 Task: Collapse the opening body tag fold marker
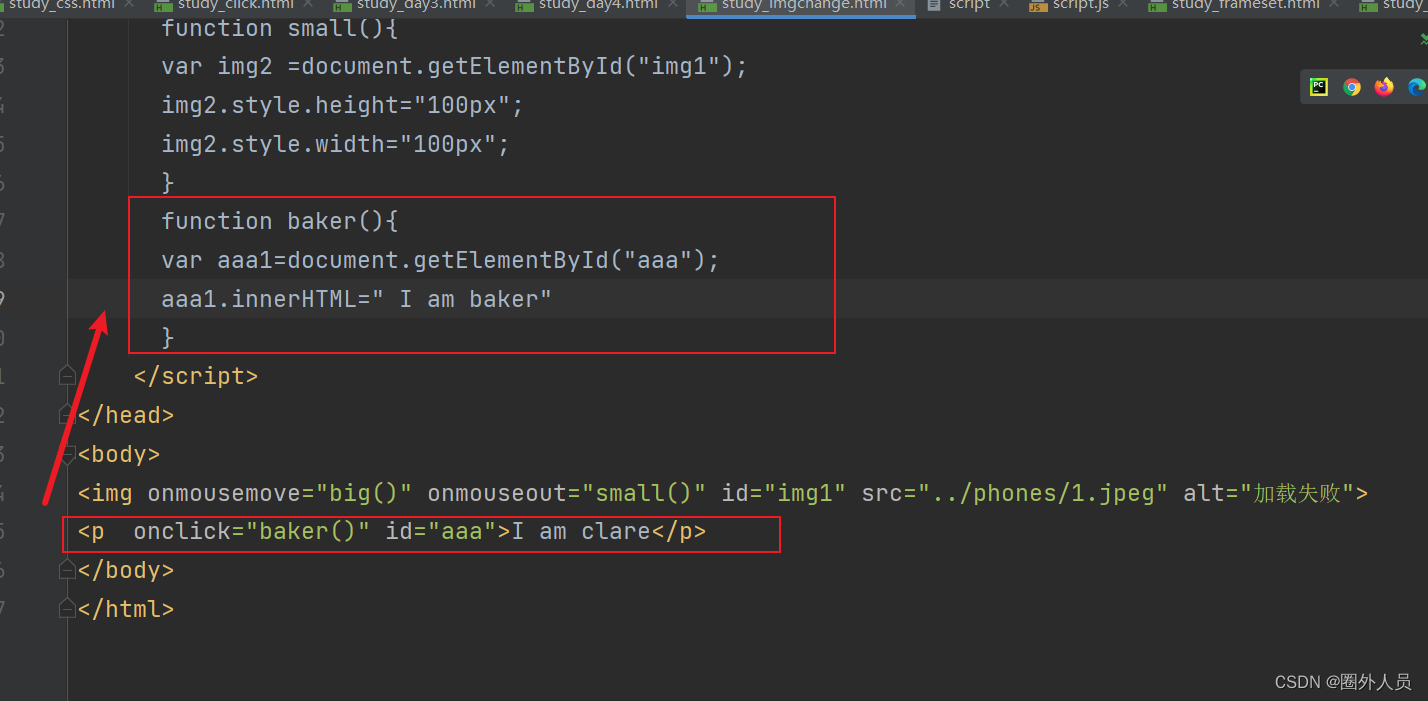point(67,454)
